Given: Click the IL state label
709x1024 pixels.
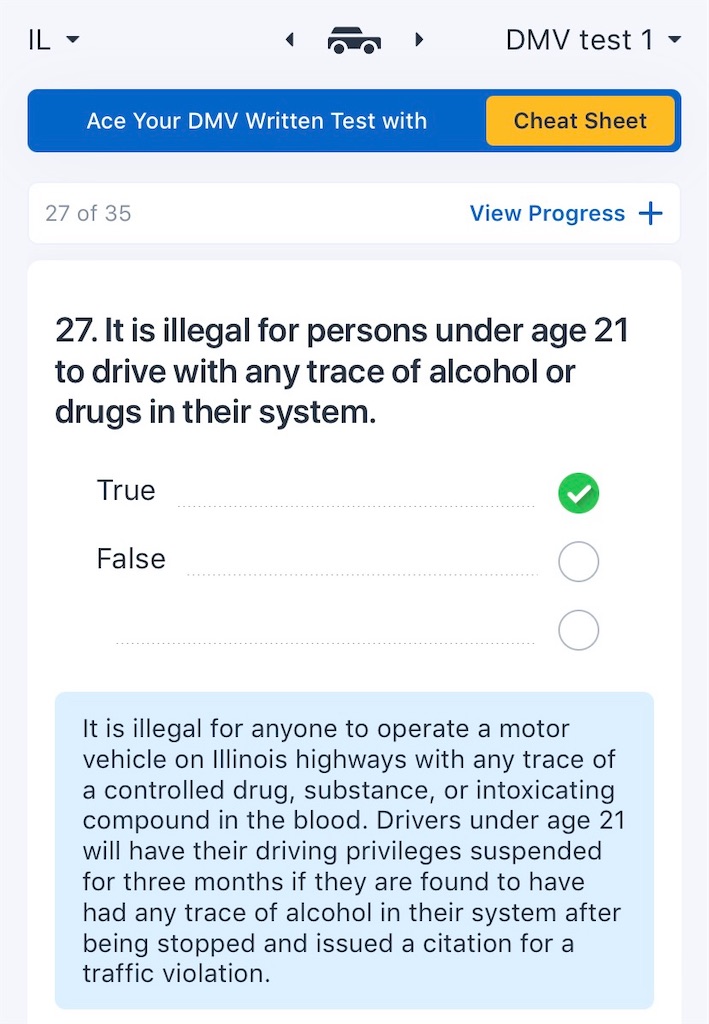Looking at the screenshot, I should [x=39, y=40].
